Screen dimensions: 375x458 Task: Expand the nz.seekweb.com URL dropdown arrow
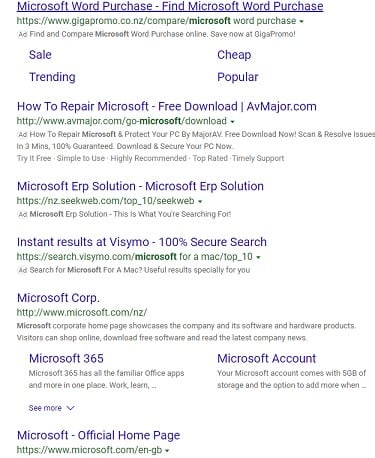click(200, 201)
